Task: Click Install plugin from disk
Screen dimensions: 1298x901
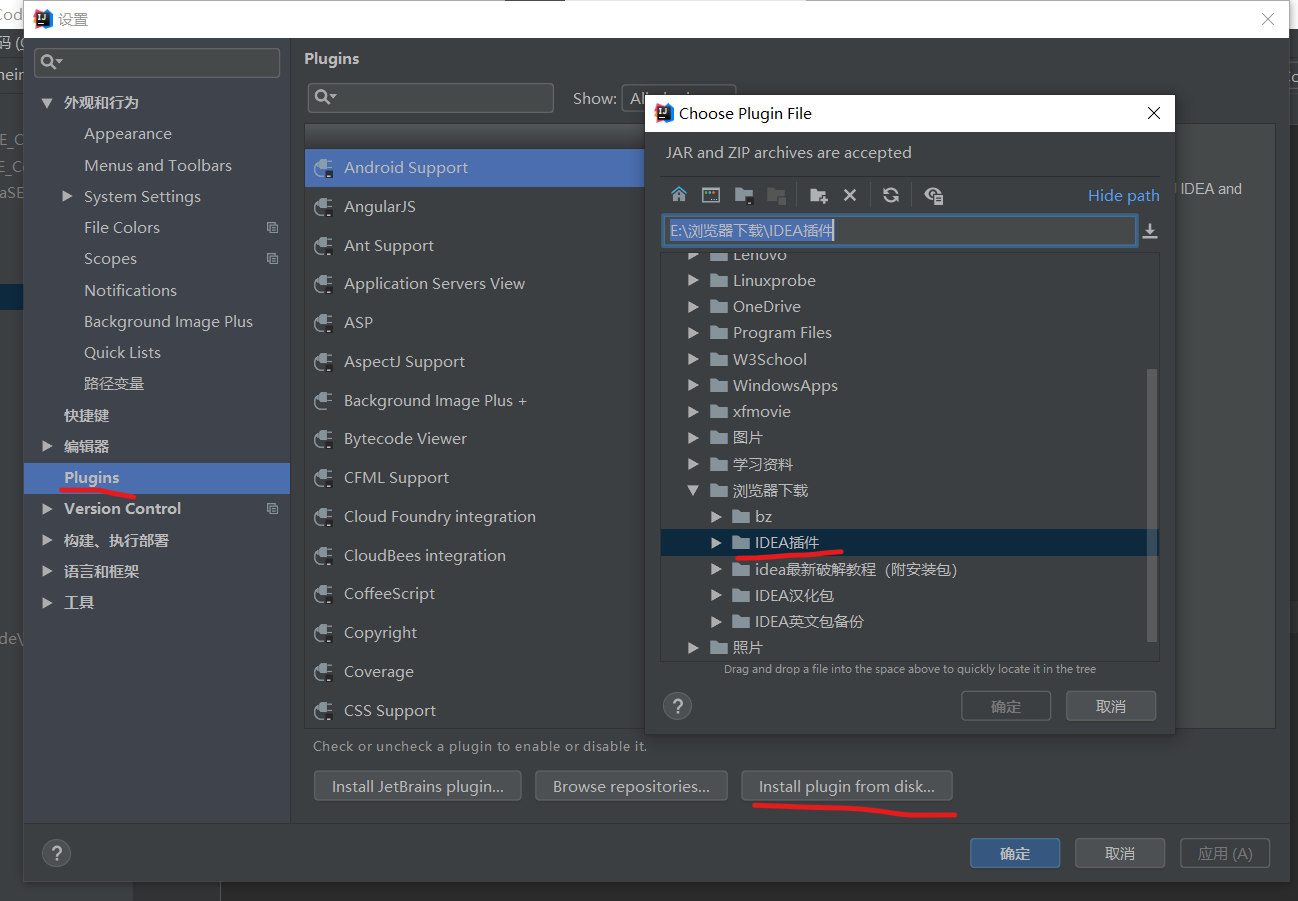Action: click(x=847, y=786)
